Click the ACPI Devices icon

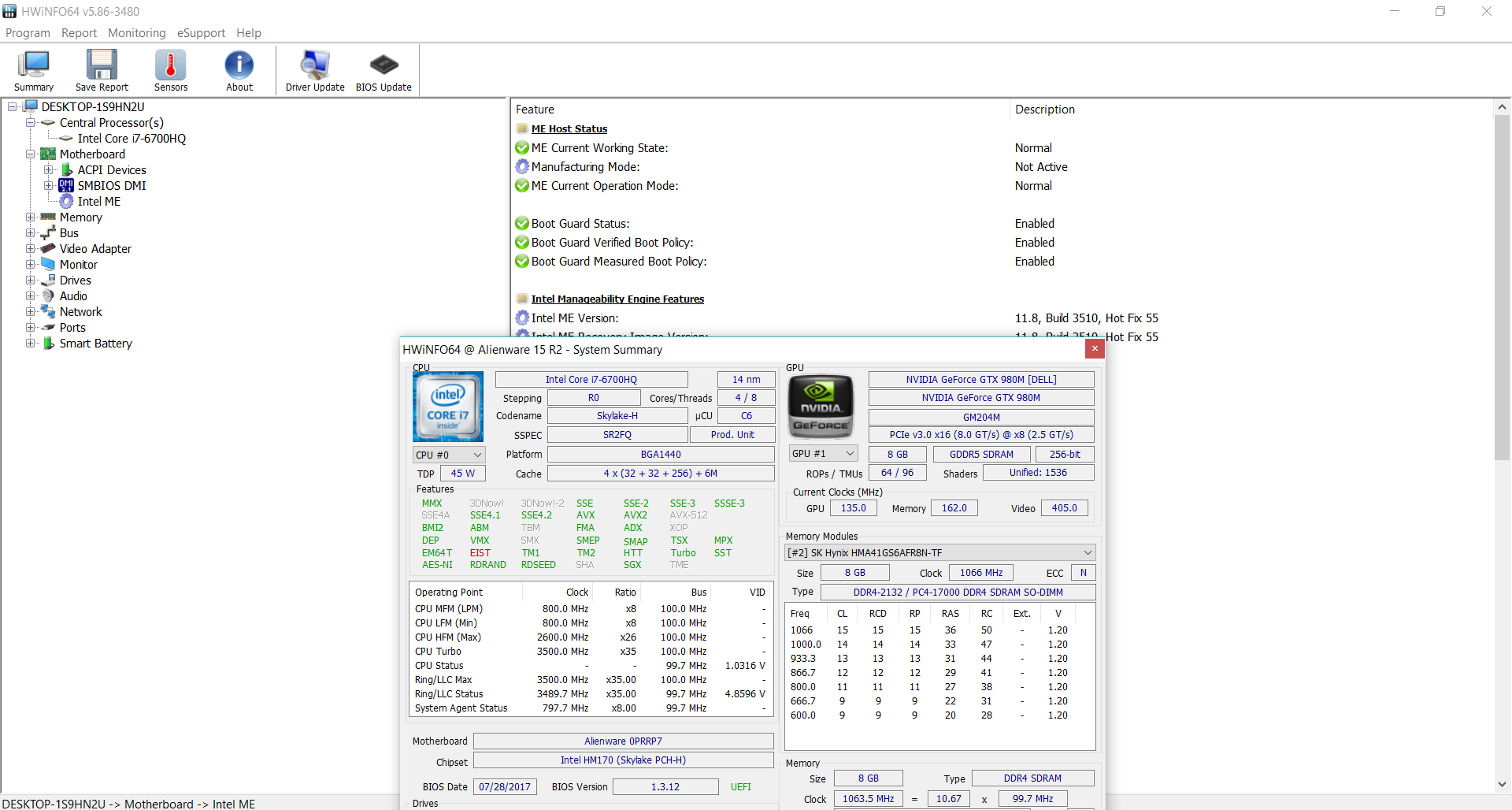point(67,169)
